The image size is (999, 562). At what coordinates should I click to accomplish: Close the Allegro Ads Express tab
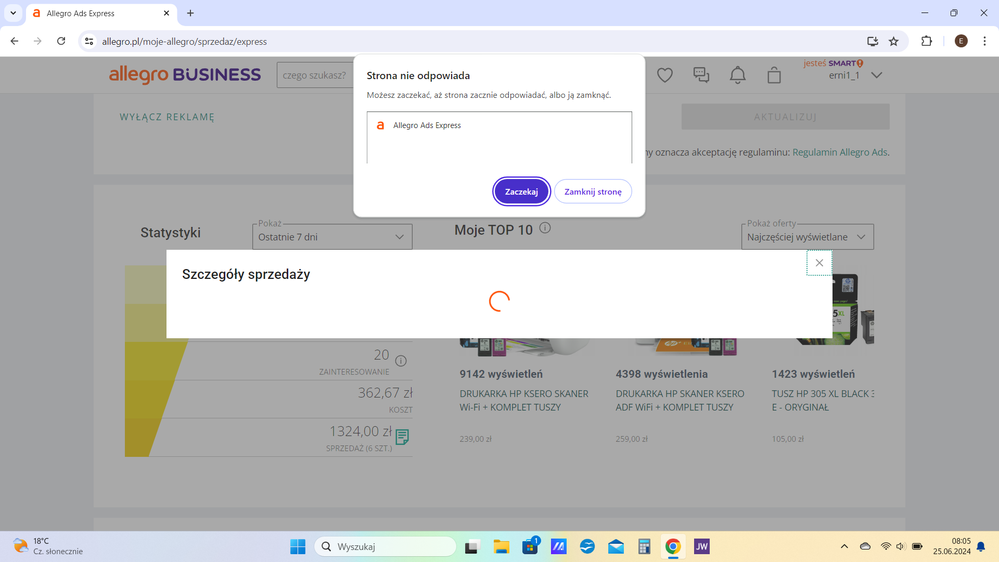[x=166, y=13]
